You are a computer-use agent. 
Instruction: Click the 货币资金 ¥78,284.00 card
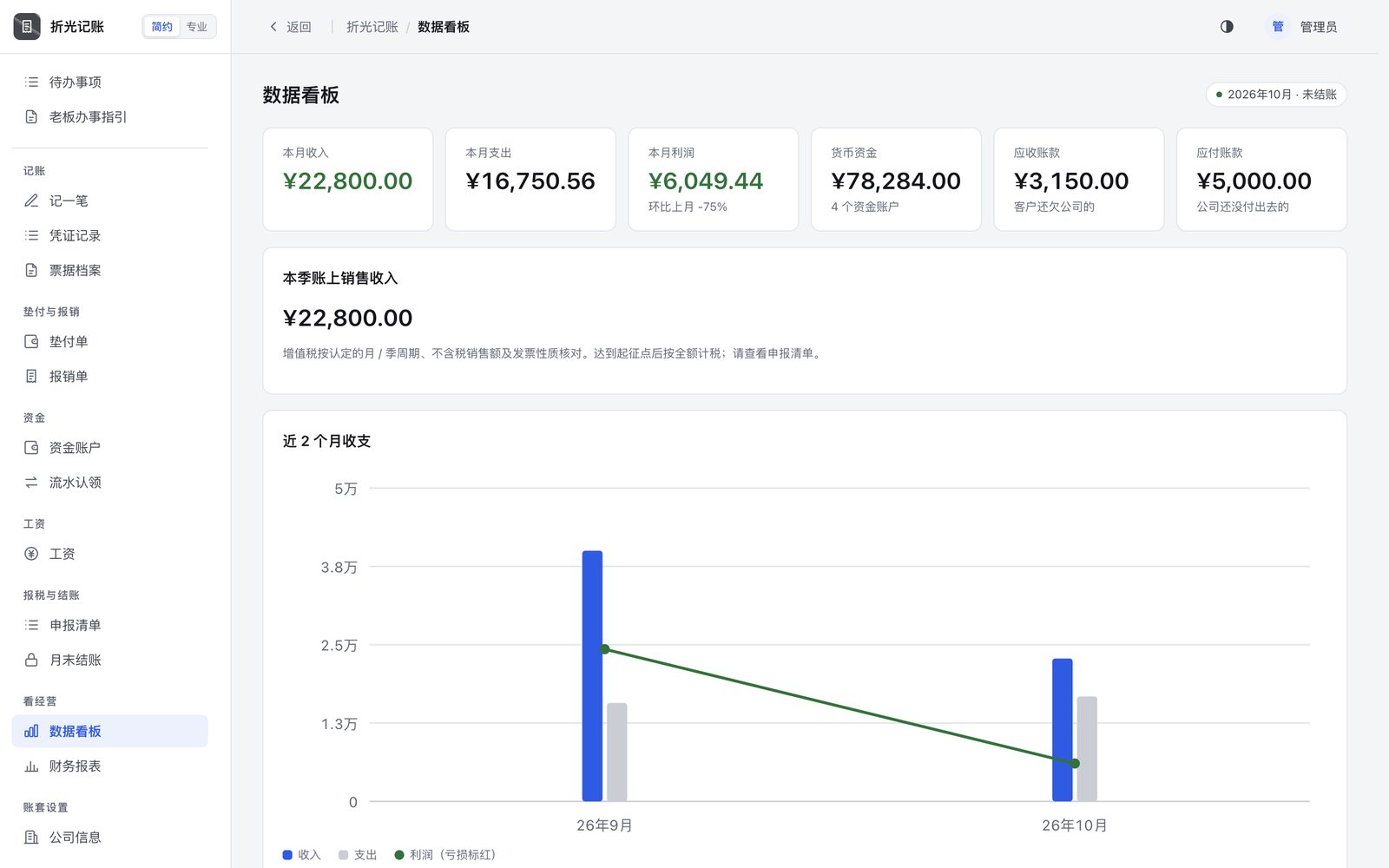pos(896,180)
